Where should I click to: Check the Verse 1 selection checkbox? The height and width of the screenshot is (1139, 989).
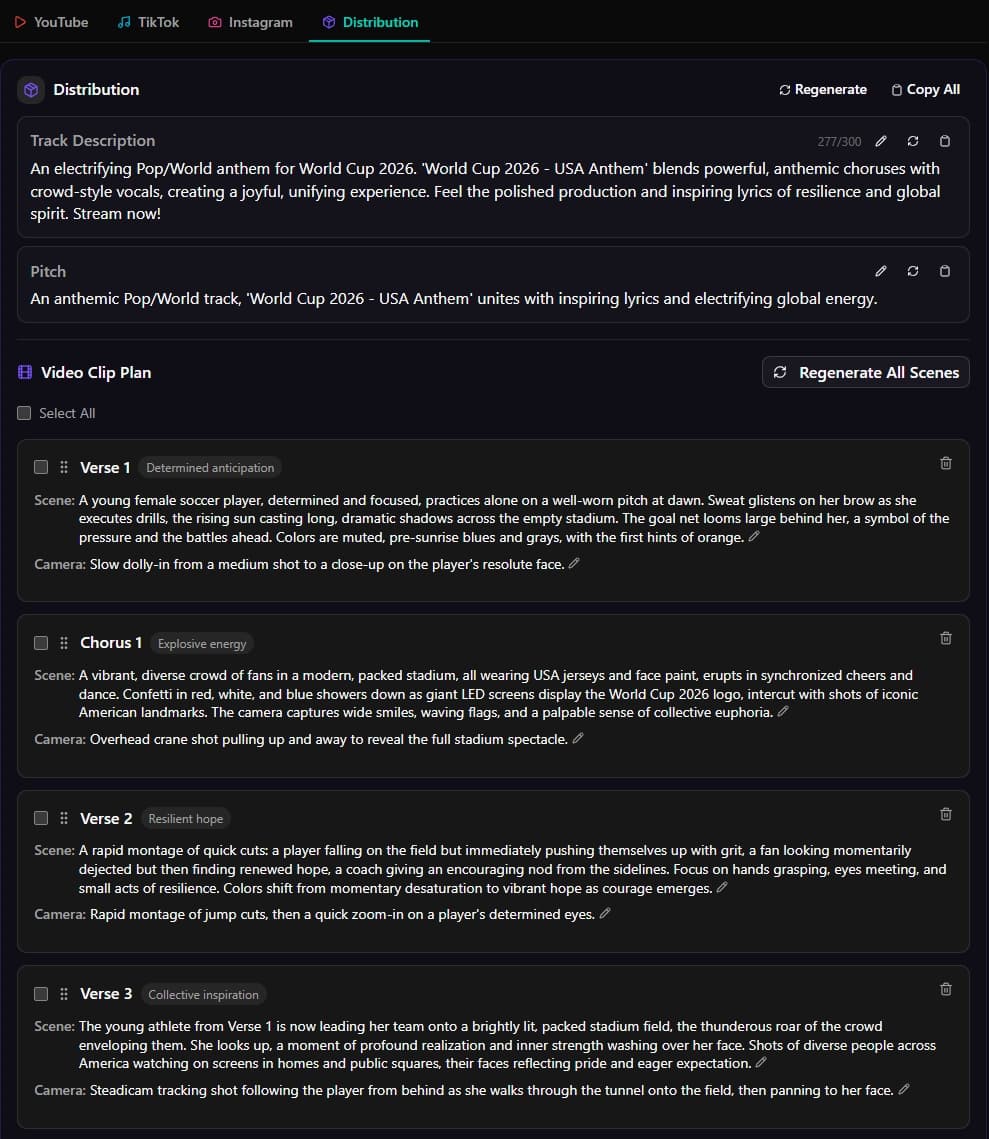click(x=40, y=466)
